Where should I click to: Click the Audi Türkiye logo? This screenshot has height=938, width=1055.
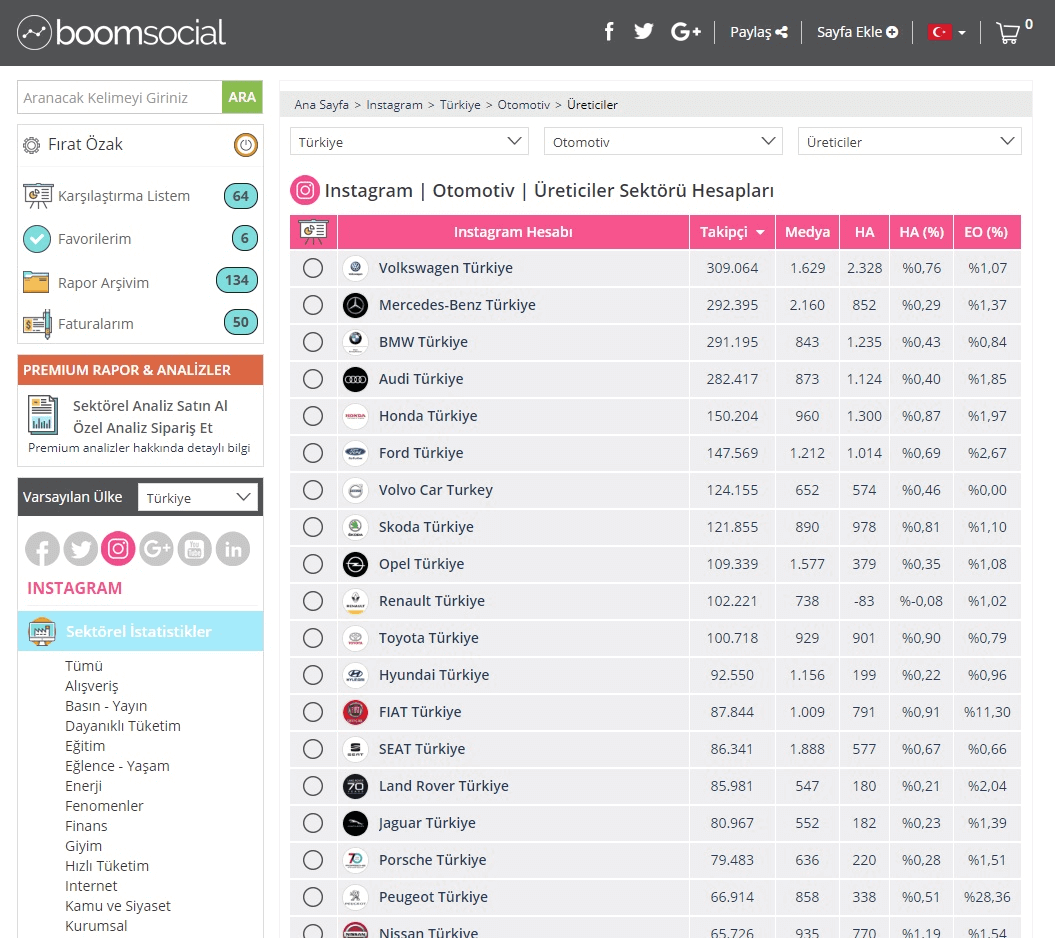[355, 379]
